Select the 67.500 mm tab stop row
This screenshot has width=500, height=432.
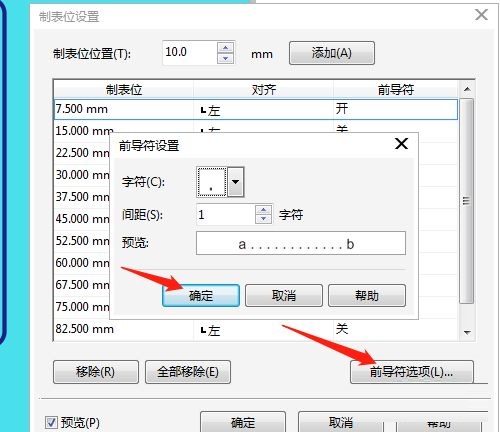pyautogui.click(x=82, y=285)
